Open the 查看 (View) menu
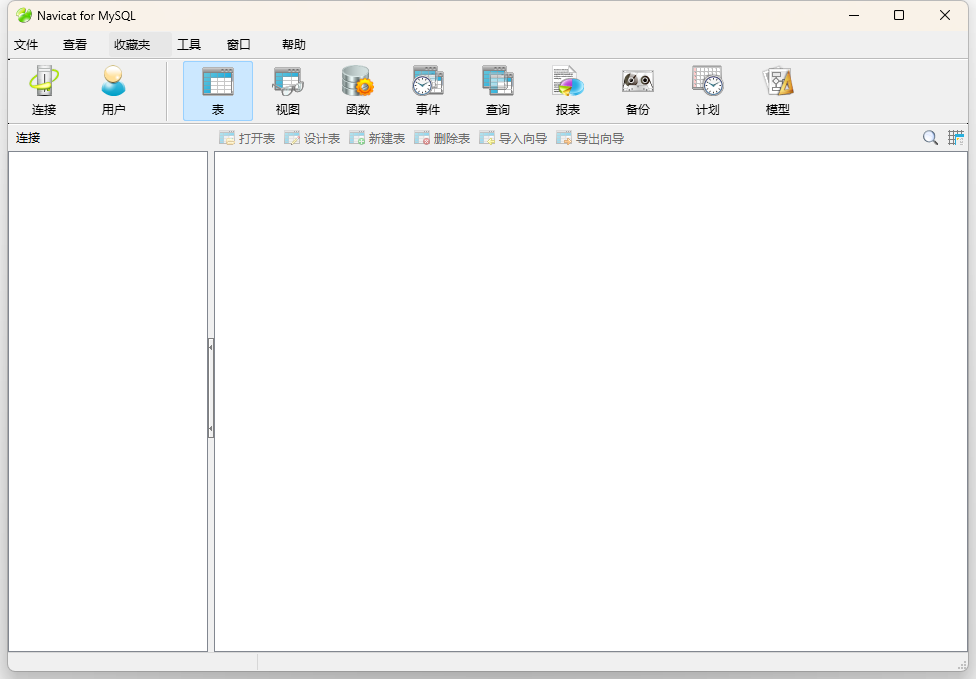Image resolution: width=976 pixels, height=679 pixels. (75, 45)
